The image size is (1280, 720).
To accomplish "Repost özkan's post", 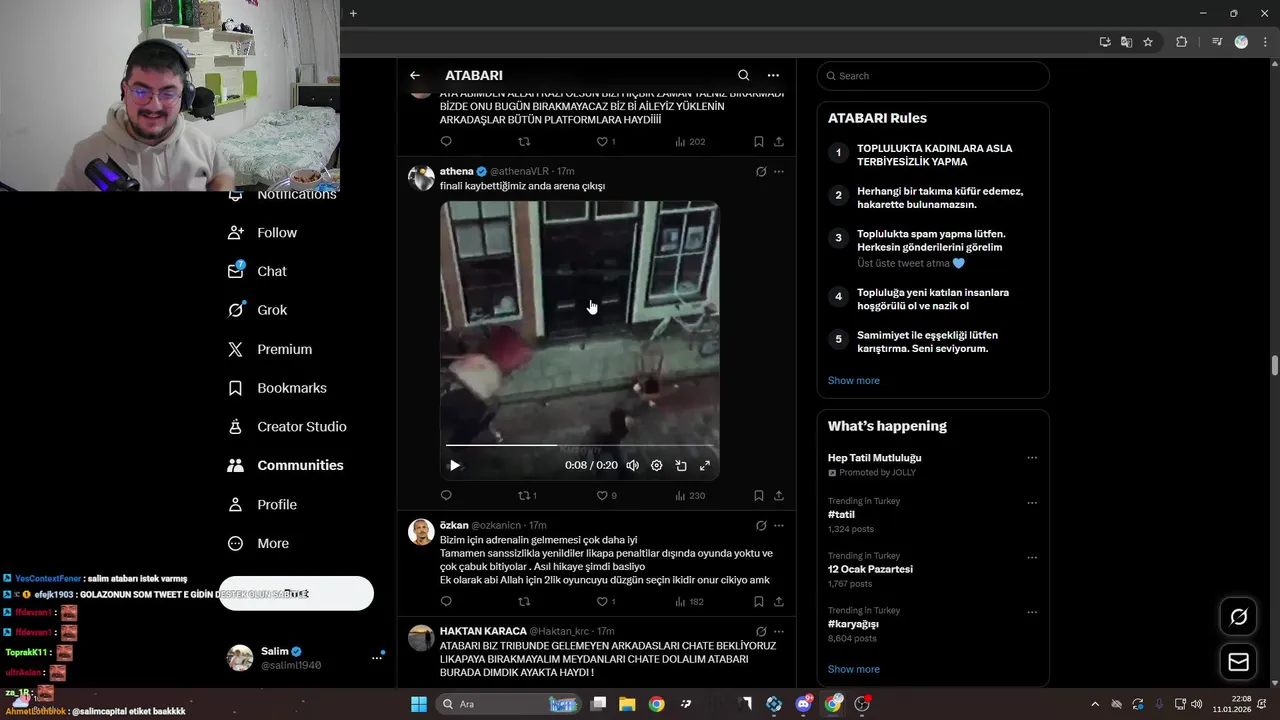I will pyautogui.click(x=524, y=601).
